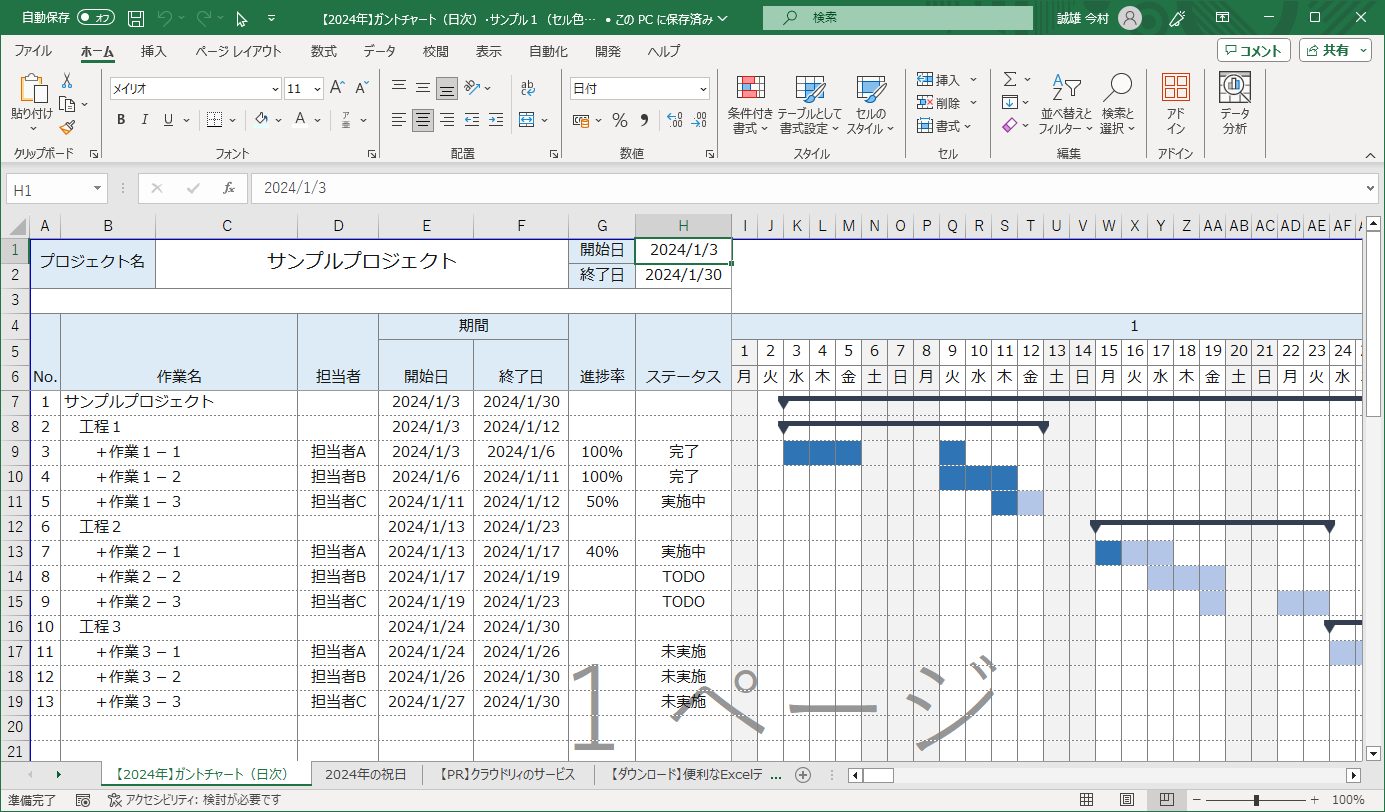Viewport: 1385px width, 812px height.
Task: Click the Comments (コメント) button
Action: pyautogui.click(x=1253, y=51)
